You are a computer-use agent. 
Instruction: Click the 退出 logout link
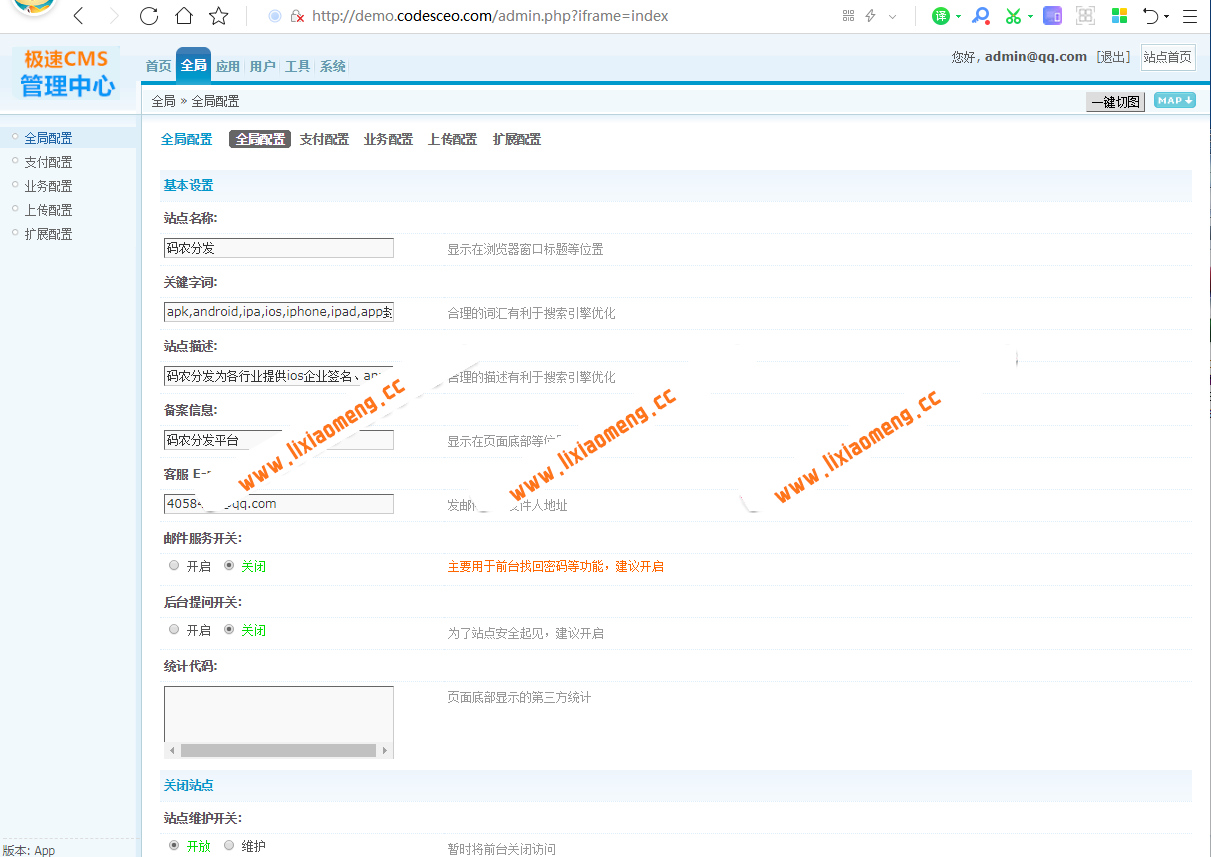[1113, 57]
